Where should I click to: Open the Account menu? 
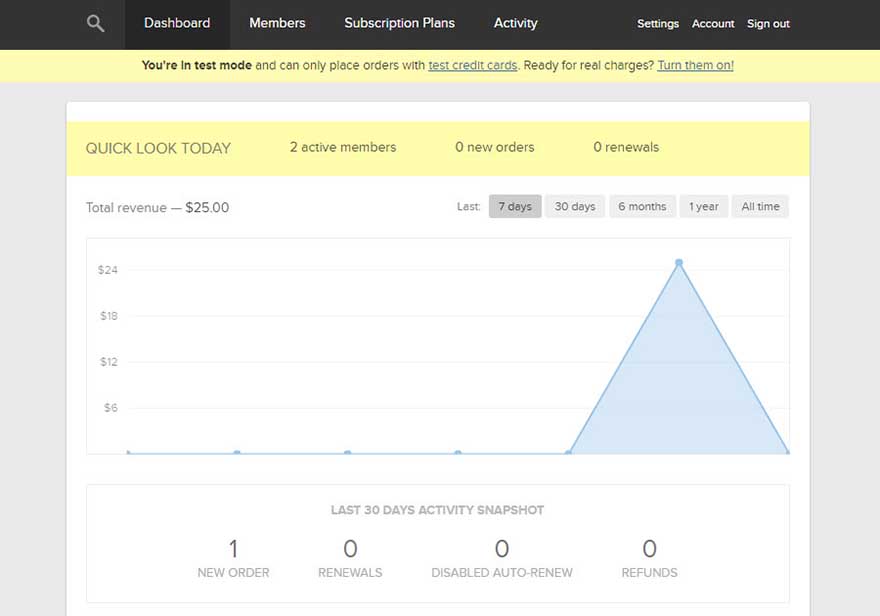coord(713,23)
